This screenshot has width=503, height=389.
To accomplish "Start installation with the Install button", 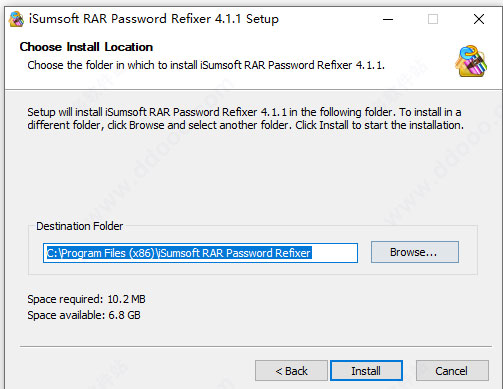I will 366,371.
